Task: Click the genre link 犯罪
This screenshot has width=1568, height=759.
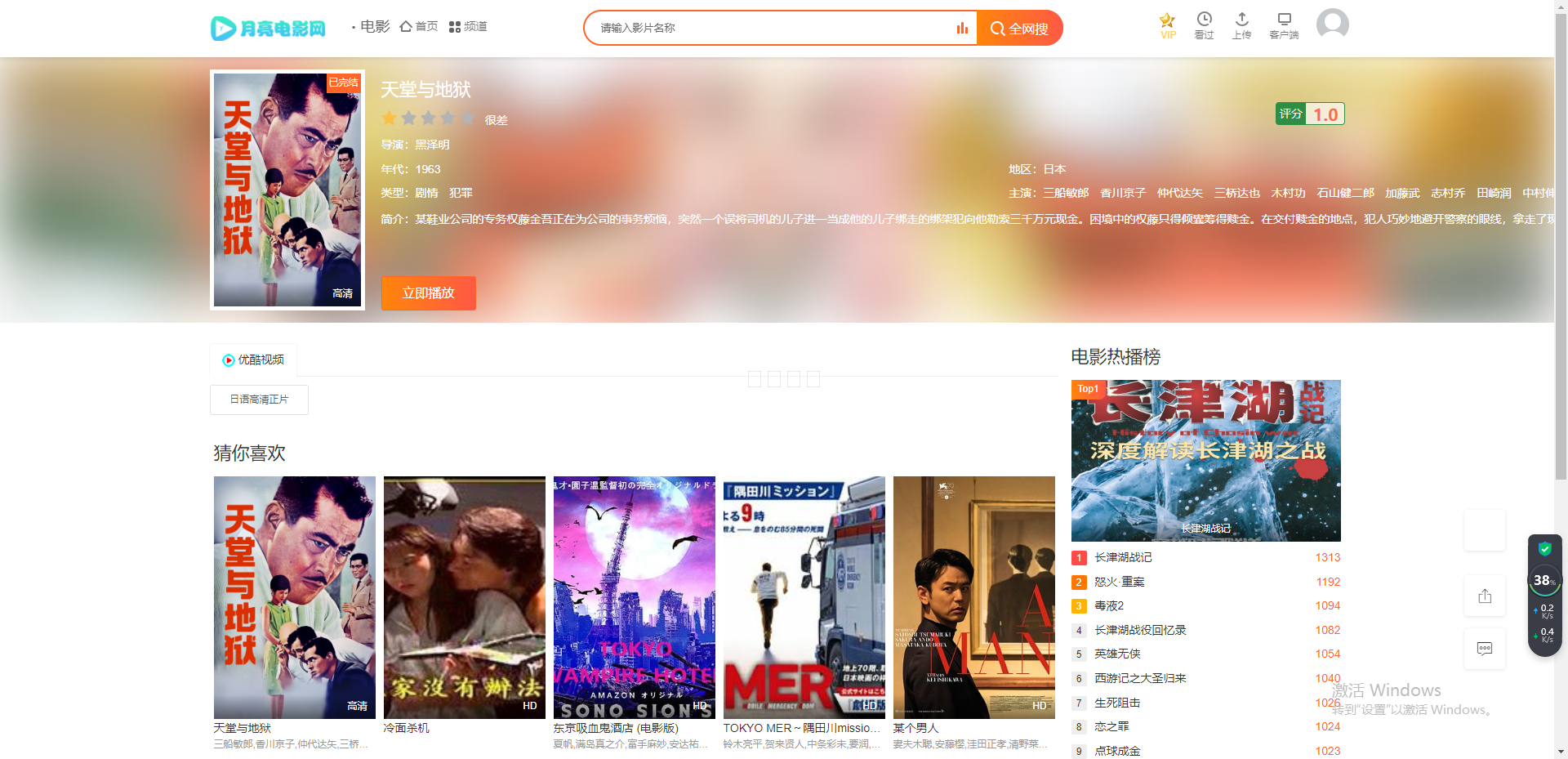Action: click(461, 193)
